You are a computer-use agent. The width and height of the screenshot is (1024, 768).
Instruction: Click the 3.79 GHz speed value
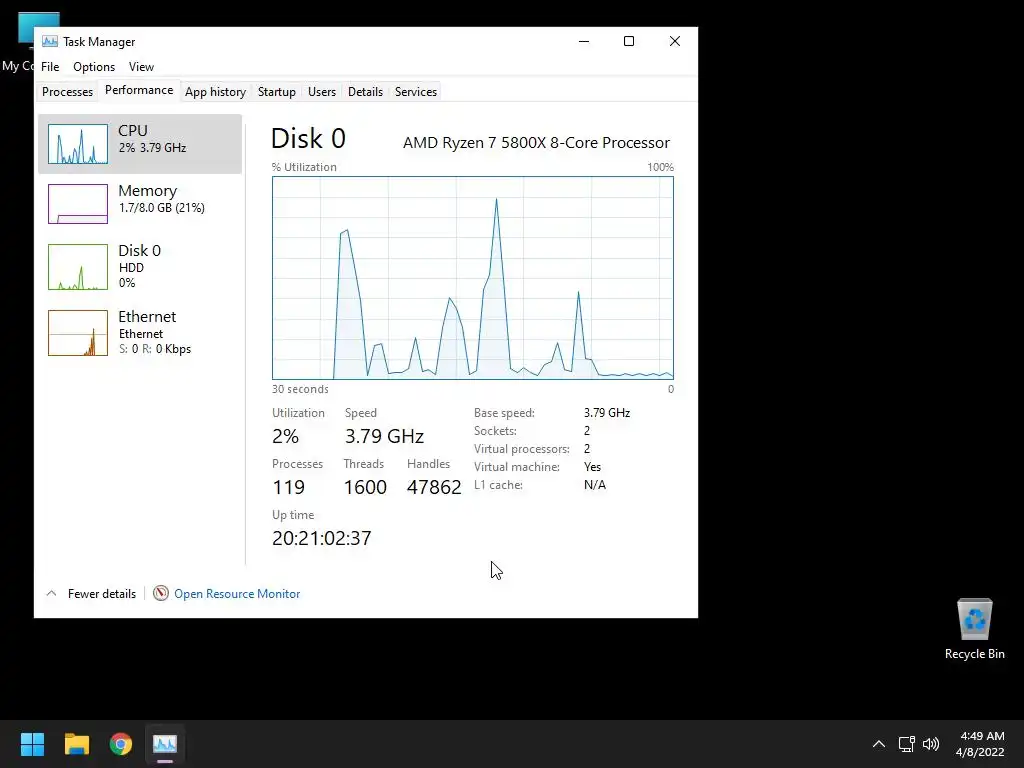385,436
